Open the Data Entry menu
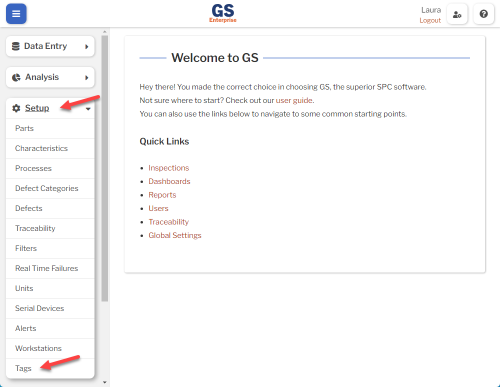Image resolution: width=500 pixels, height=387 pixels. coord(50,46)
